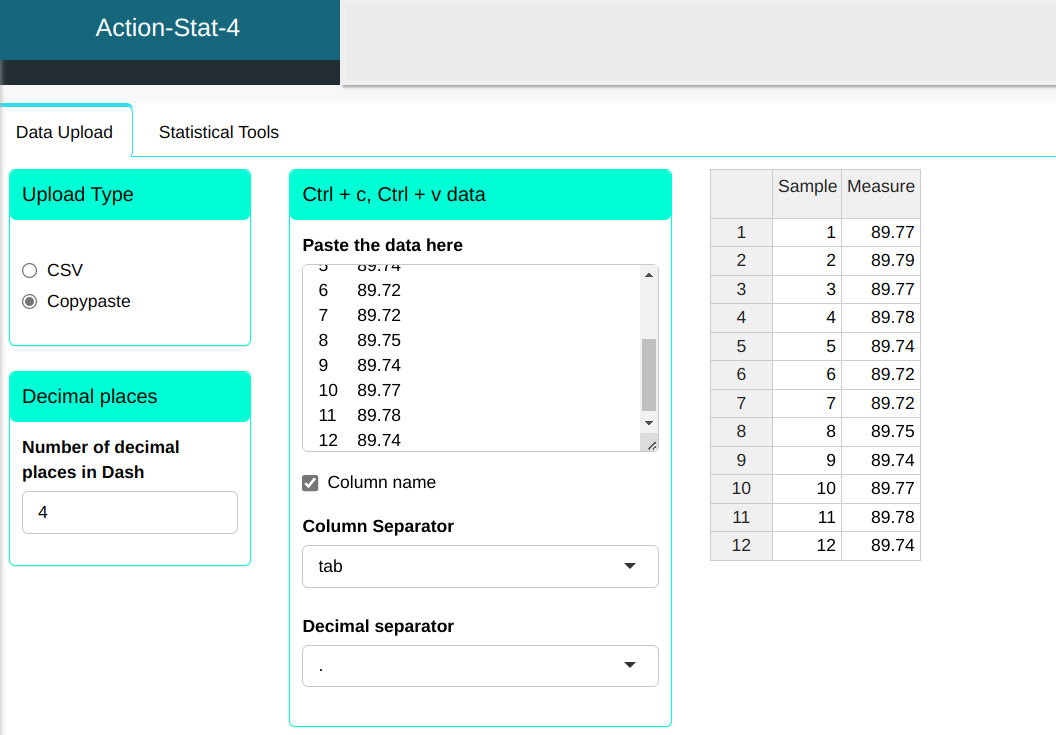
Task: Focus the number of decimal places field
Action: coord(130,512)
